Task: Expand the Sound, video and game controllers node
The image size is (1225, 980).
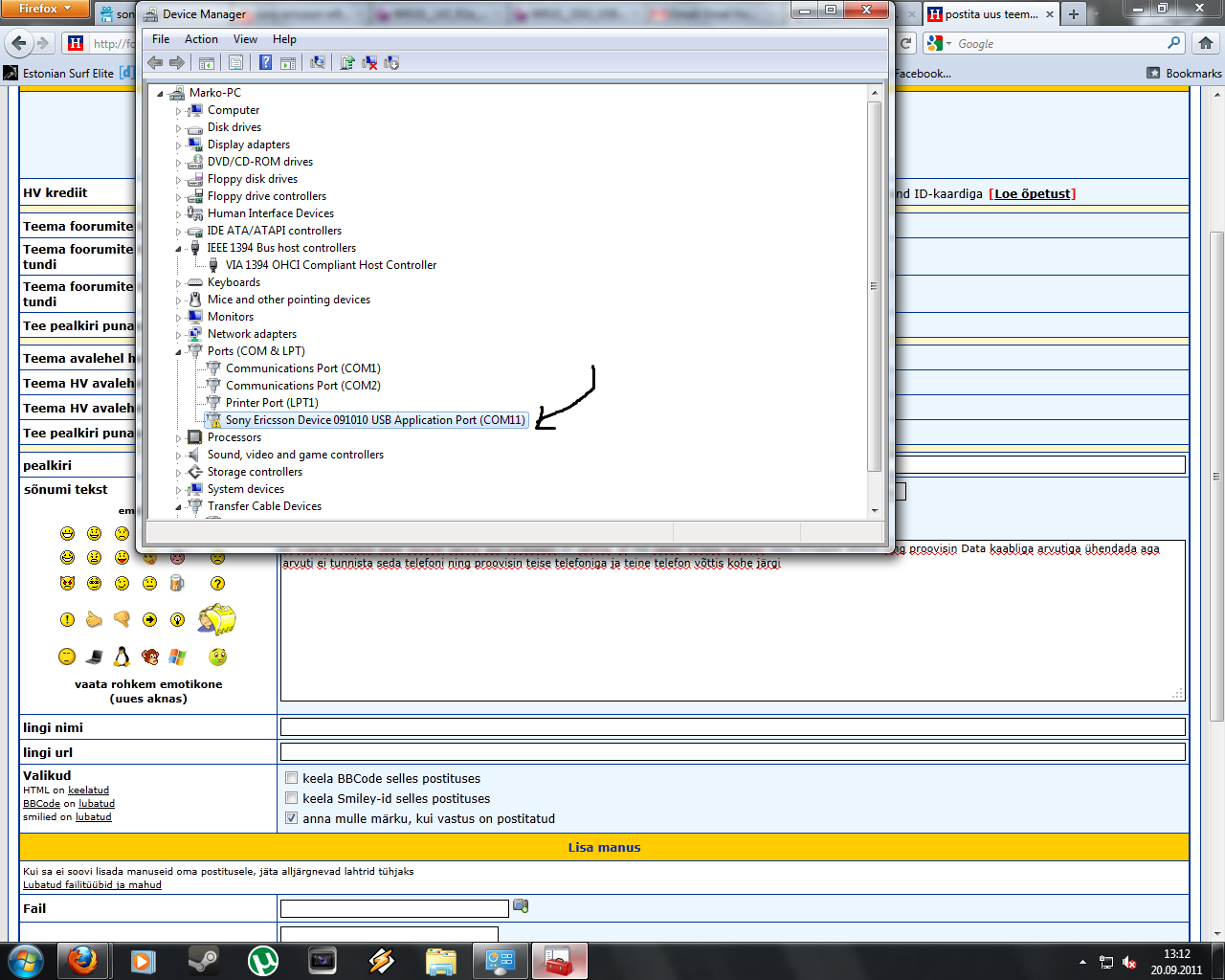Action: point(178,456)
